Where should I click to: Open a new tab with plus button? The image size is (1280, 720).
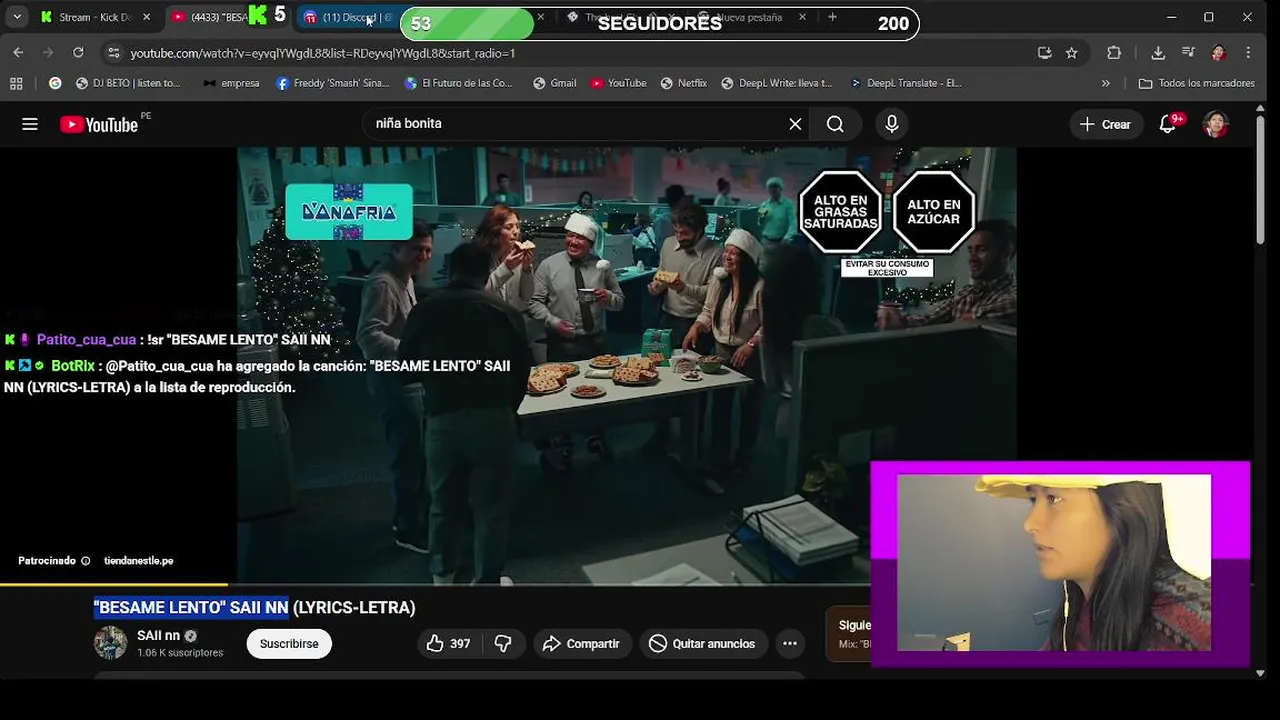832,17
